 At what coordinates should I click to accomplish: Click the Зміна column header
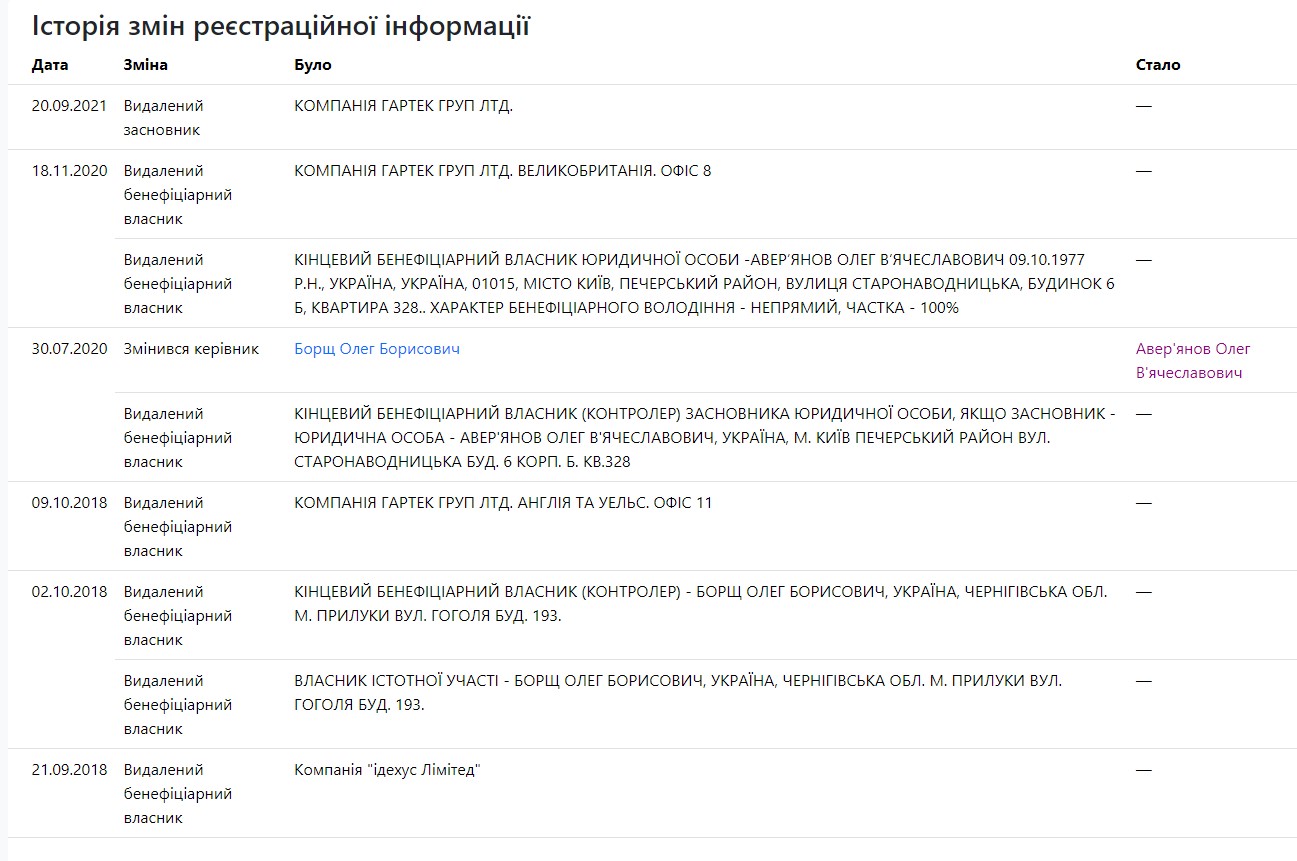(x=145, y=65)
